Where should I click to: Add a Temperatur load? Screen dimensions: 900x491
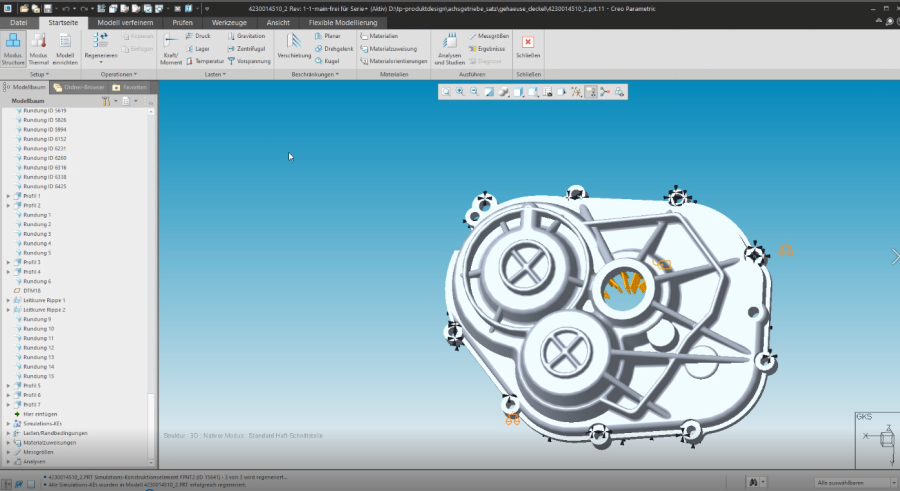coord(203,60)
